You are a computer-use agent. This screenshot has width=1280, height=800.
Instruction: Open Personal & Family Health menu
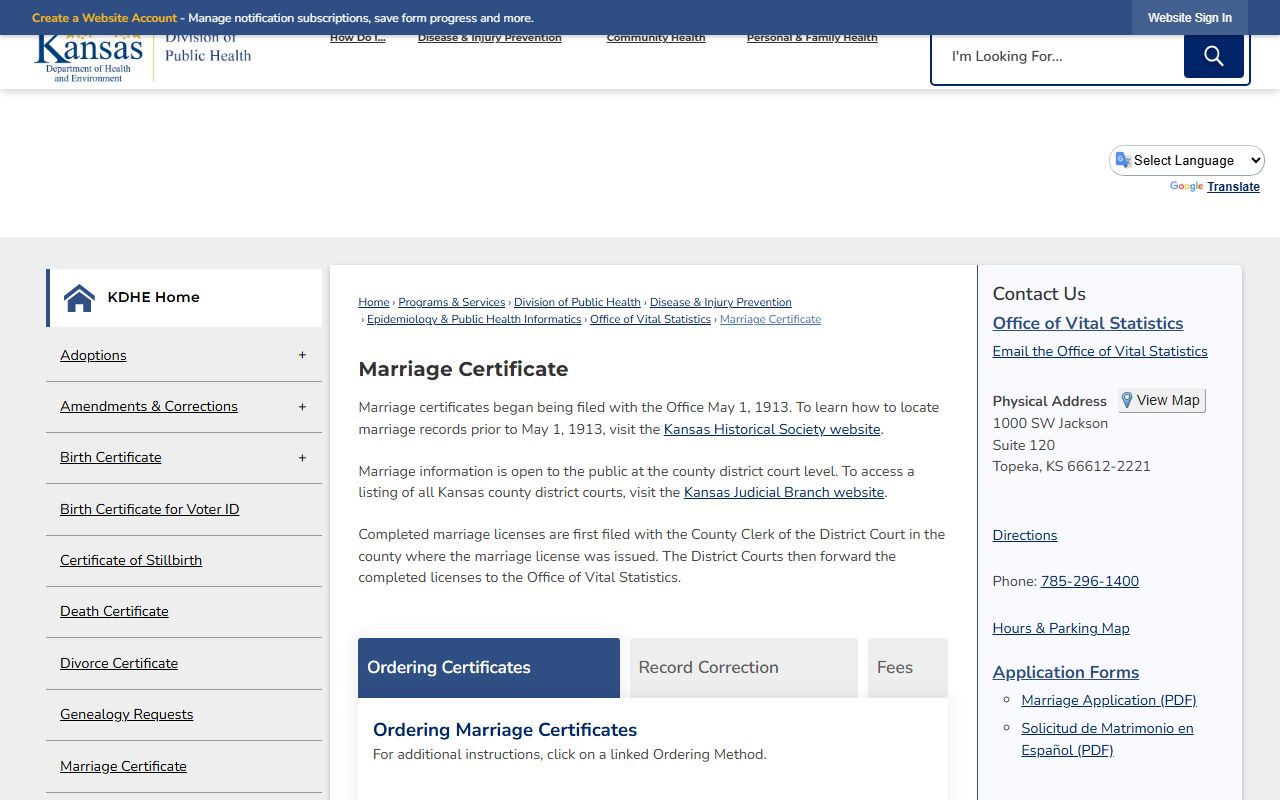pyautogui.click(x=812, y=38)
